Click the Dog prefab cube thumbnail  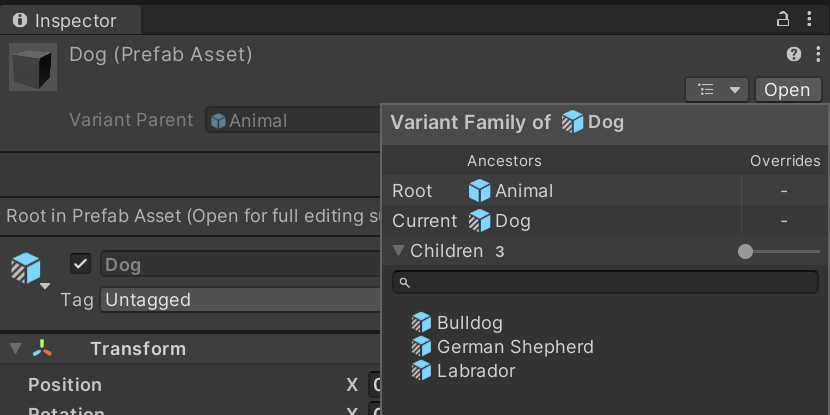(x=33, y=66)
